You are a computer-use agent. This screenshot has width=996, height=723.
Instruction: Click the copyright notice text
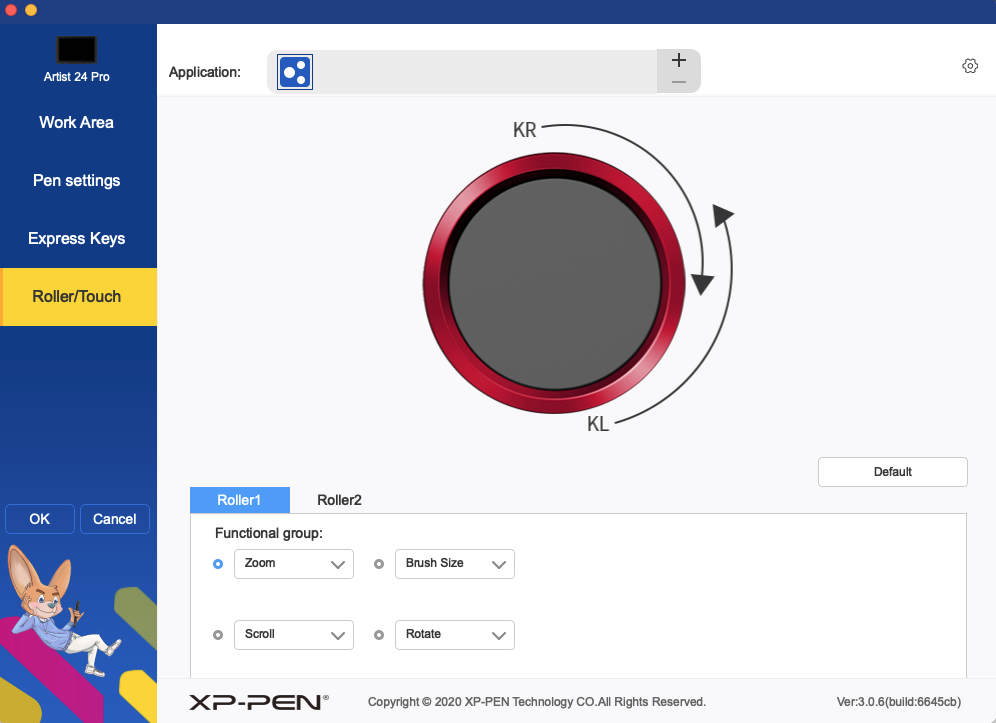537,702
